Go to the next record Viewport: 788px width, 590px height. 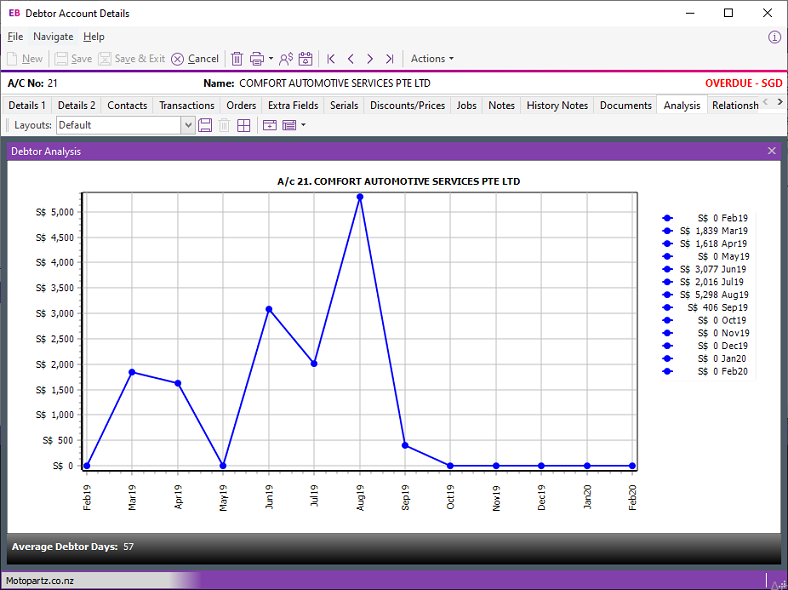(x=370, y=59)
